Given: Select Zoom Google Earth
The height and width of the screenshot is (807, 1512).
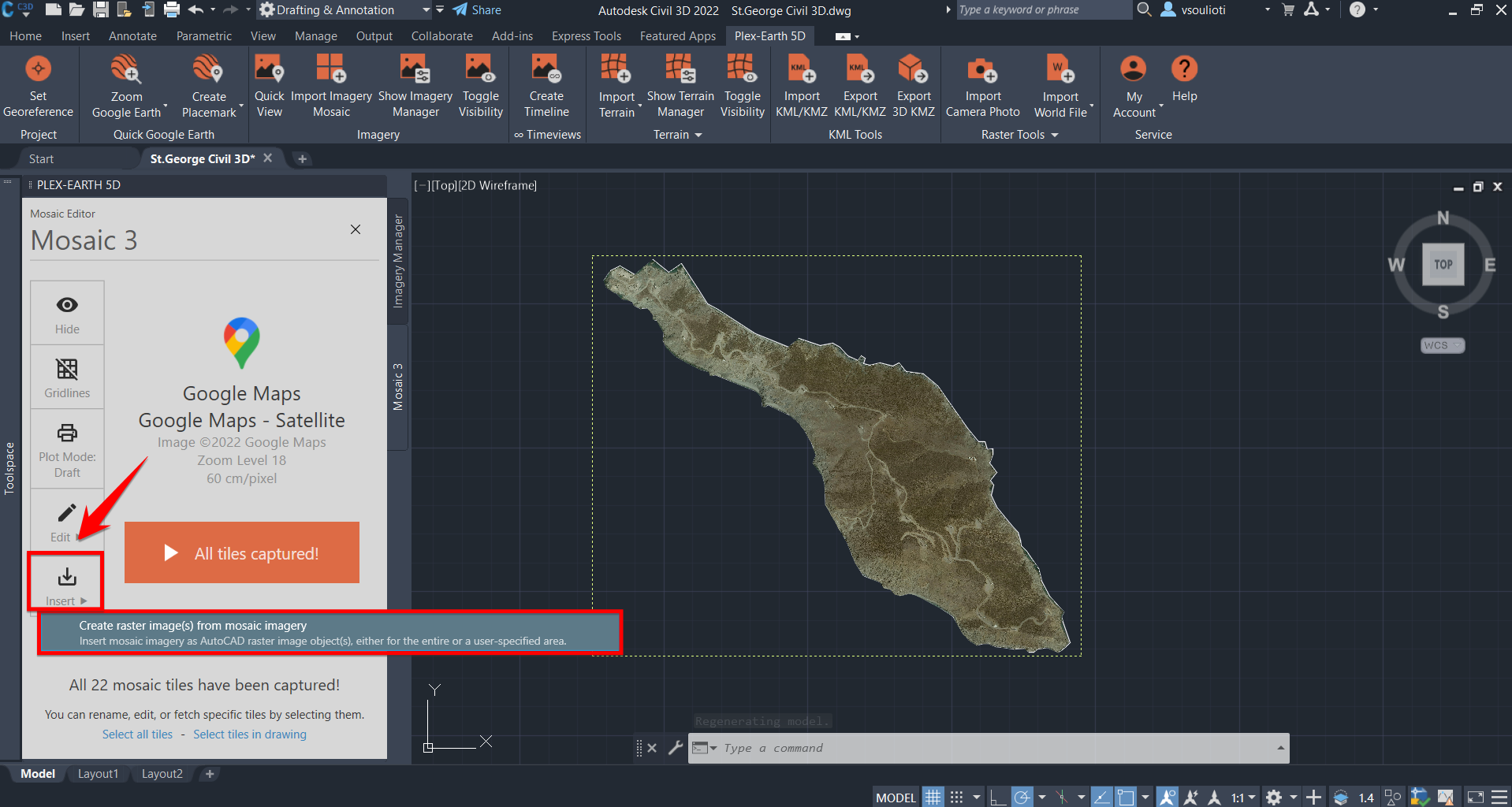Looking at the screenshot, I should pos(126,83).
